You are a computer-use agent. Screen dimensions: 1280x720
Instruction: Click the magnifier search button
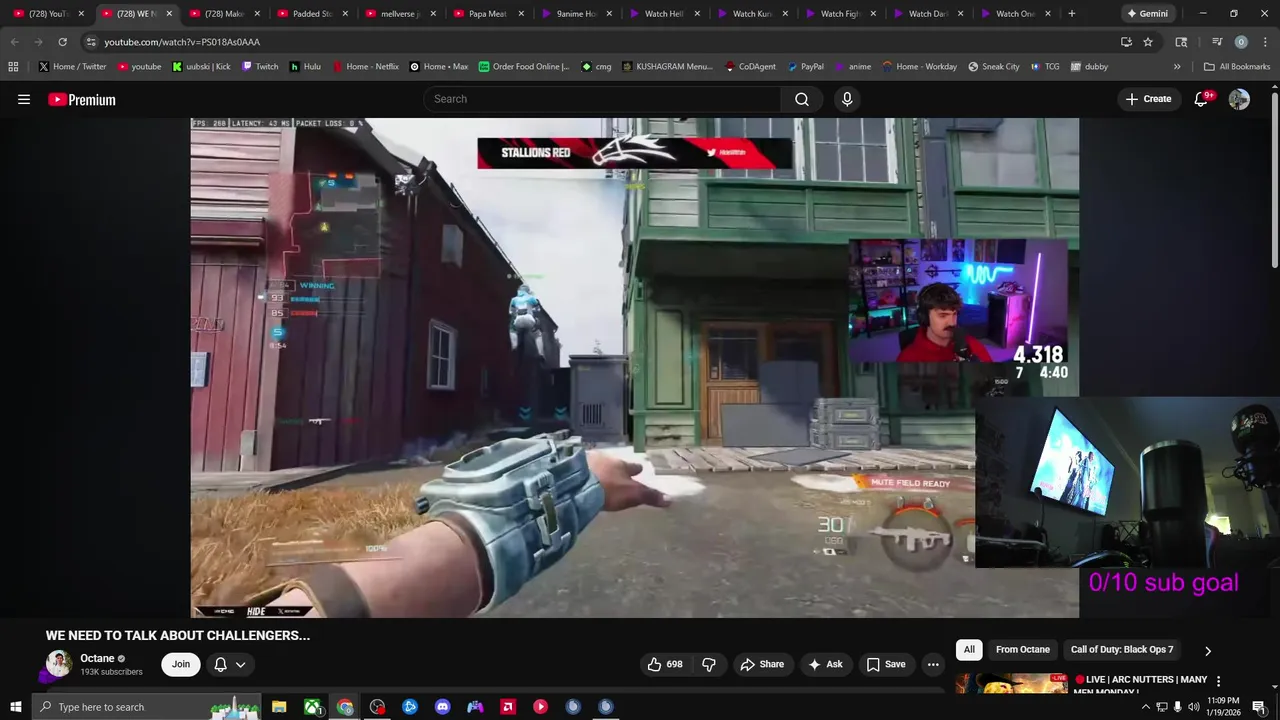click(x=802, y=99)
